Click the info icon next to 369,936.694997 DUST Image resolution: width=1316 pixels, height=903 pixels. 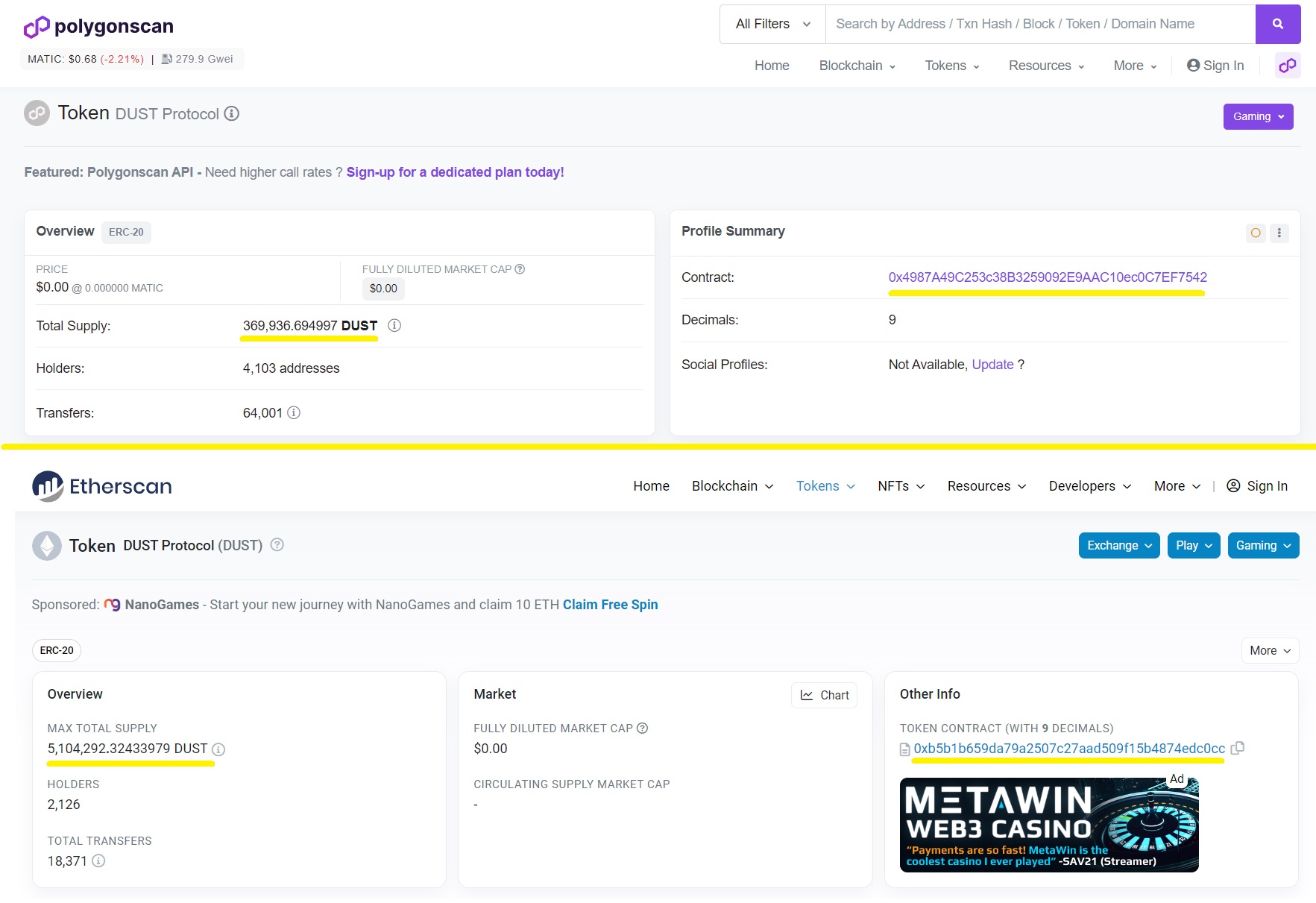click(x=394, y=325)
